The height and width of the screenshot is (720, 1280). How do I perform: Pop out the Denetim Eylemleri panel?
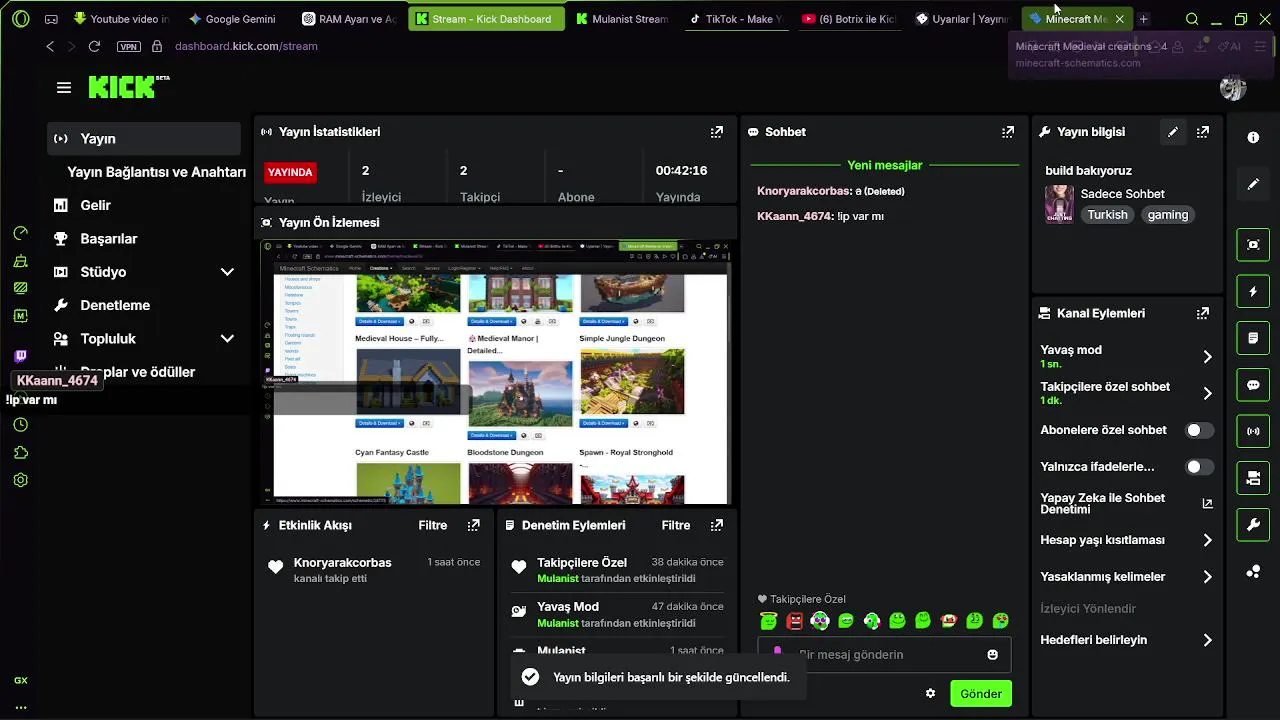[x=716, y=525]
